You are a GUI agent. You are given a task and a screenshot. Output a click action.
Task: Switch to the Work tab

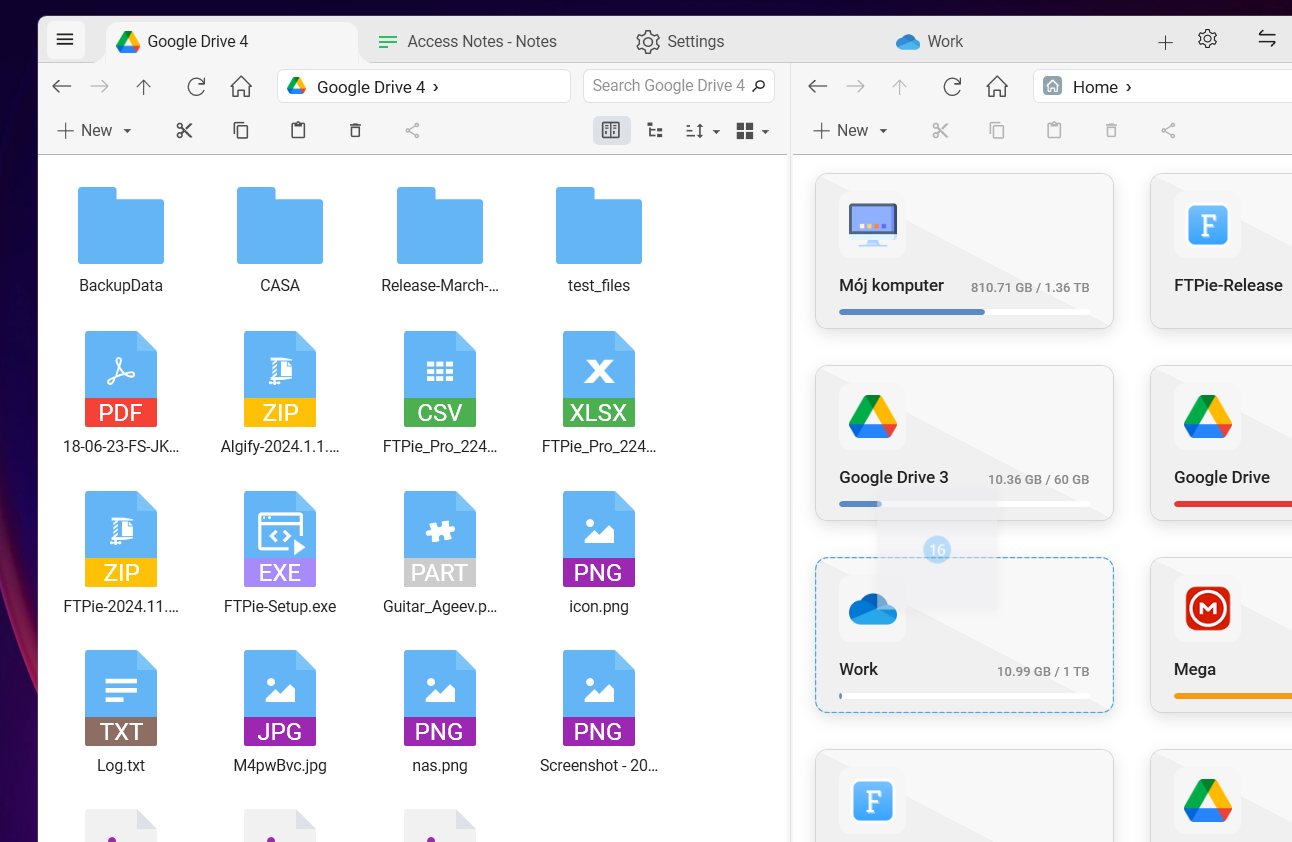tap(930, 41)
